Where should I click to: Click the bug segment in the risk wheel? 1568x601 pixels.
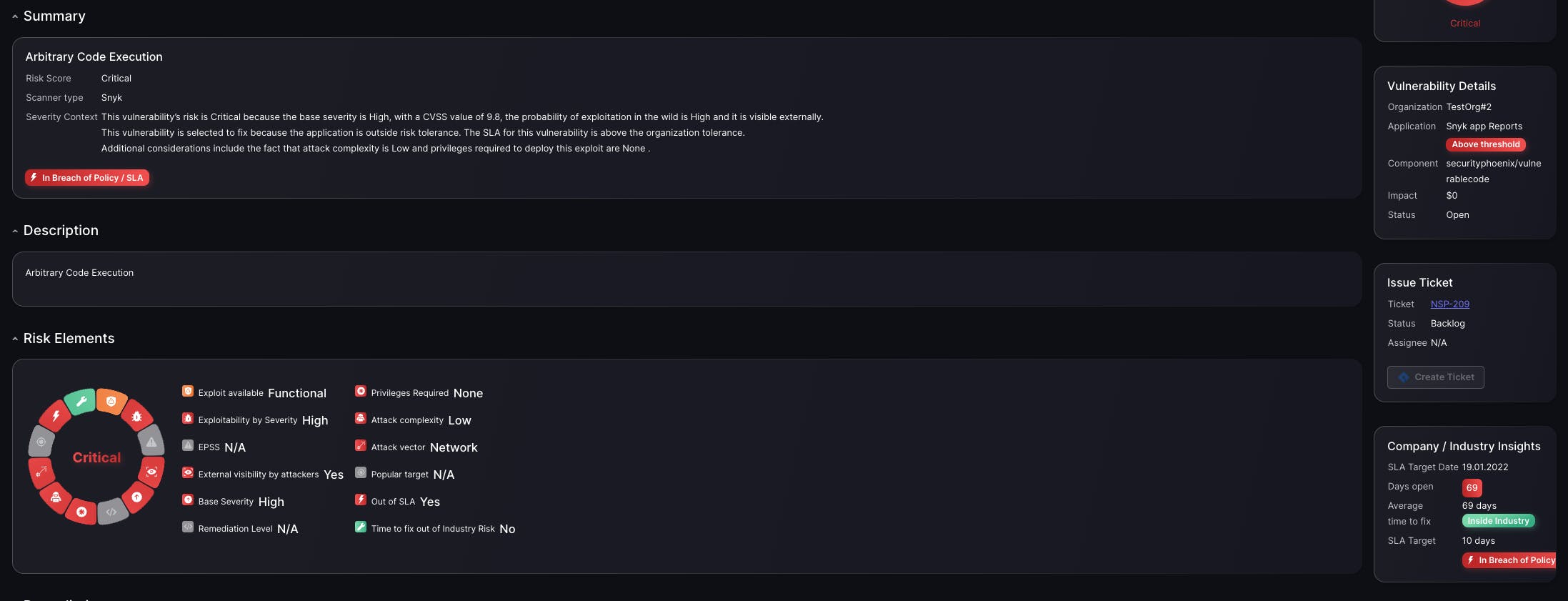coord(136,416)
